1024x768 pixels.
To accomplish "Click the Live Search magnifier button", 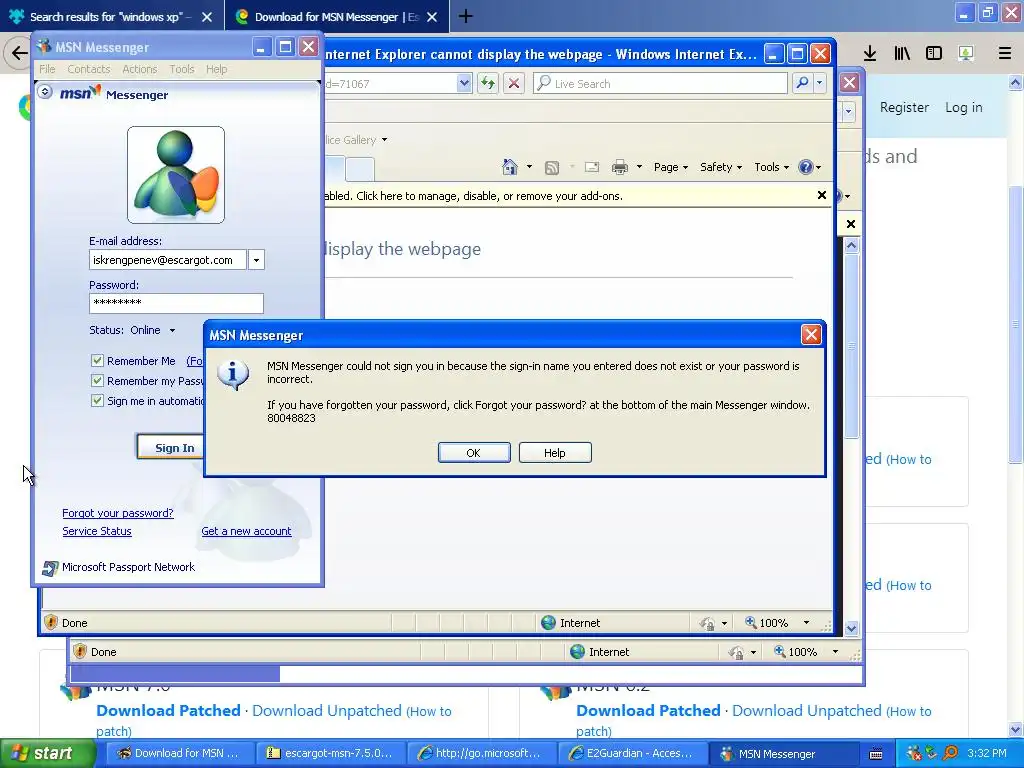I will (x=802, y=83).
